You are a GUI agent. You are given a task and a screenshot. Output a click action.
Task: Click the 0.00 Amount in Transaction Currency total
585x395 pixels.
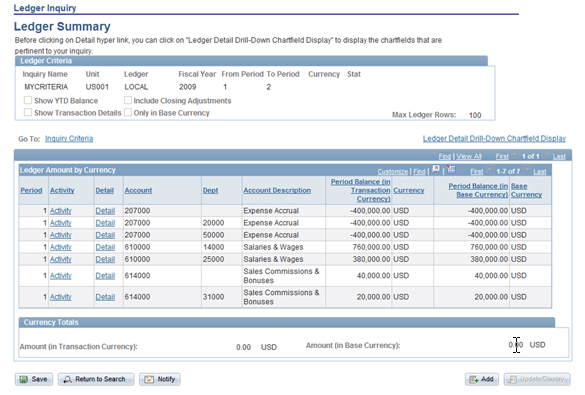[x=243, y=347]
